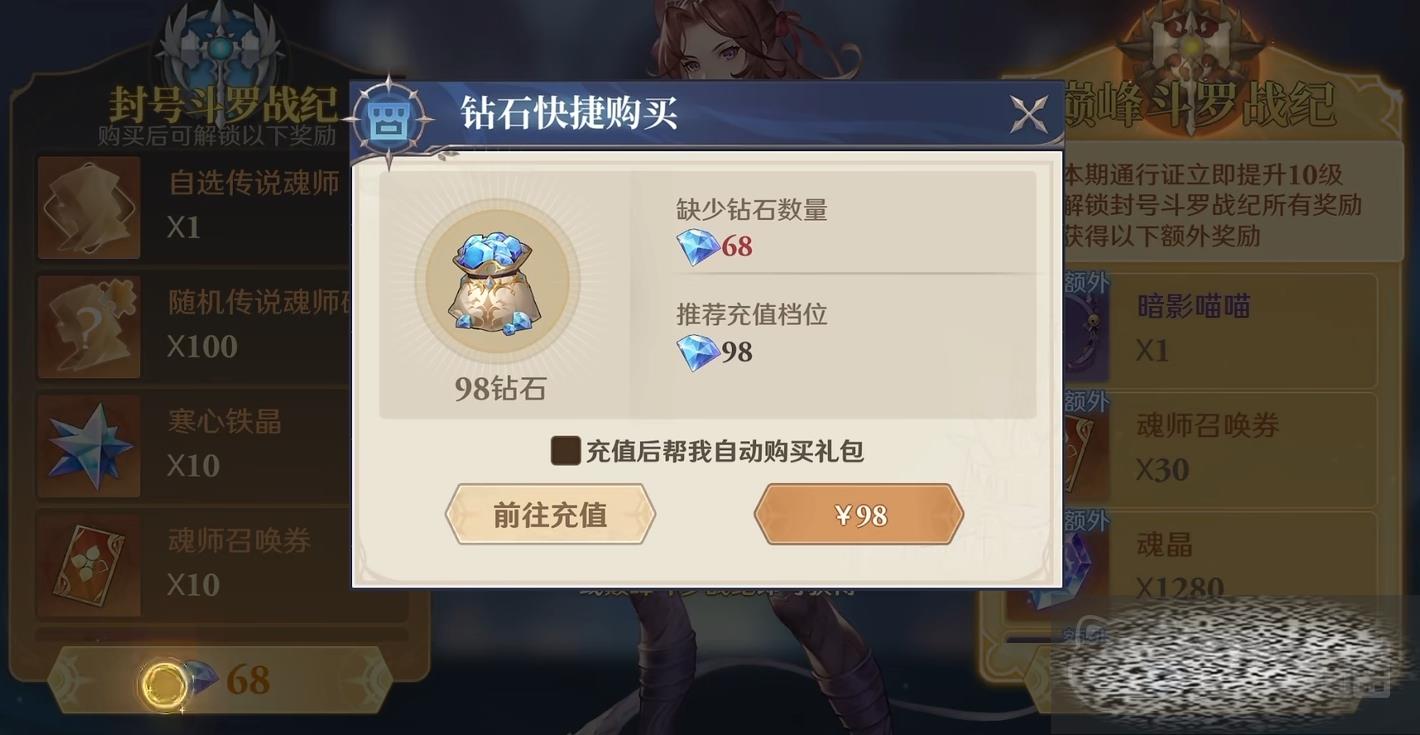Click the diamond icon beside missing 68

tap(697, 246)
